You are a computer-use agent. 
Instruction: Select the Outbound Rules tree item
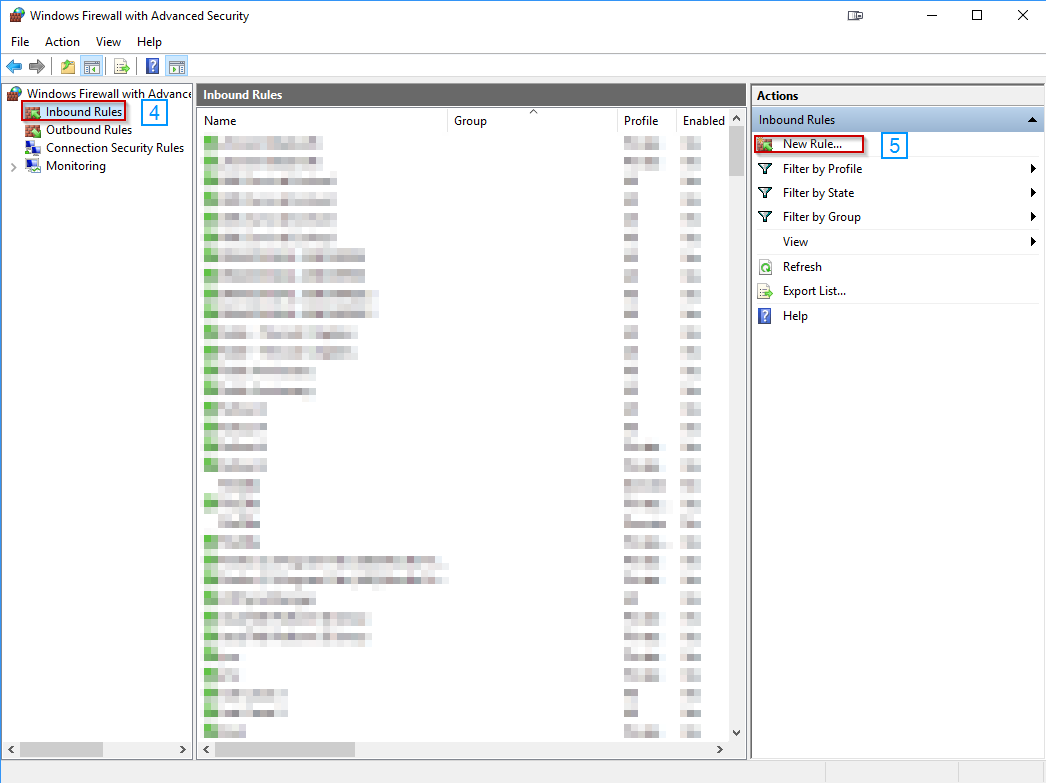[x=87, y=129]
